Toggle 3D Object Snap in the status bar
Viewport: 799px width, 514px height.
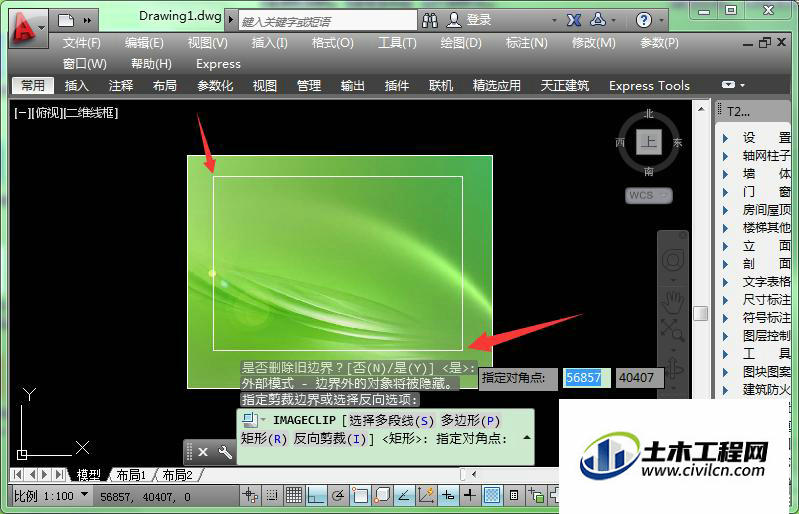click(382, 495)
